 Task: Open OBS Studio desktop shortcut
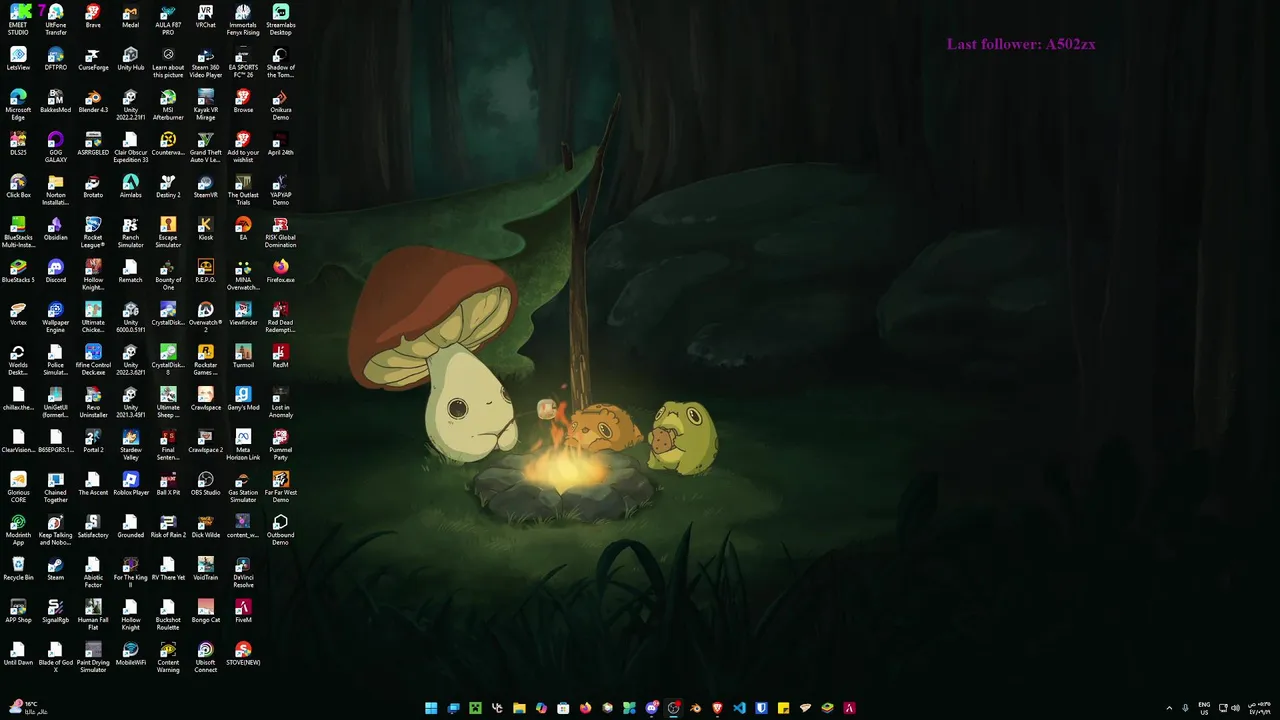[206, 484]
